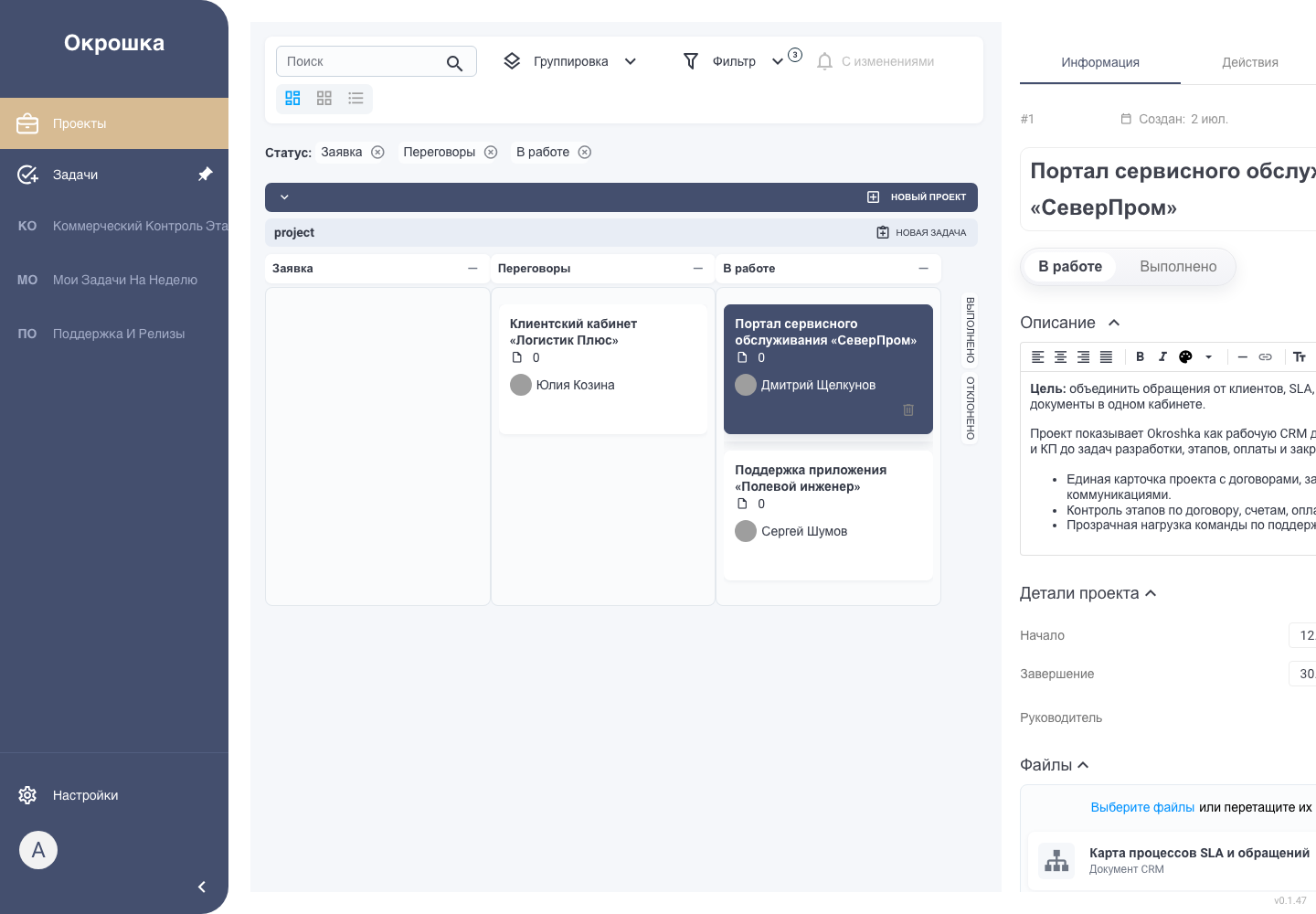Click the pin icon next to Задачи

click(x=206, y=174)
